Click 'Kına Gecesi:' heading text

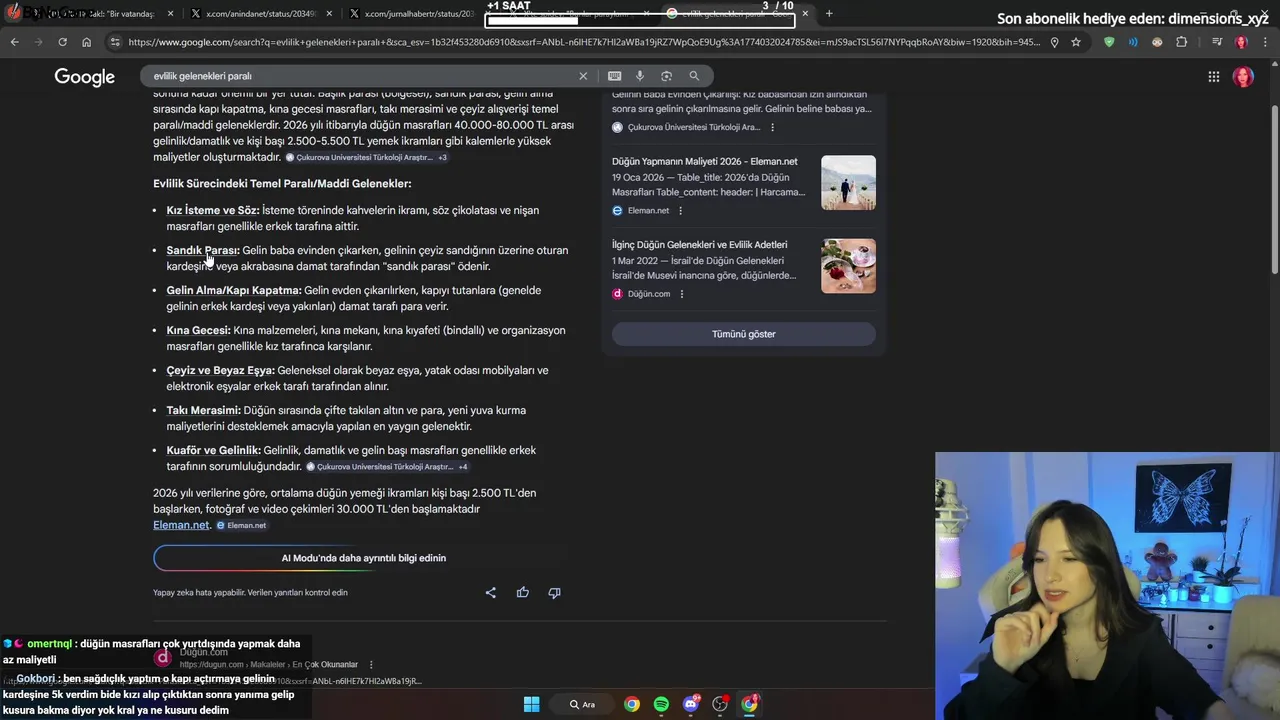(198, 330)
